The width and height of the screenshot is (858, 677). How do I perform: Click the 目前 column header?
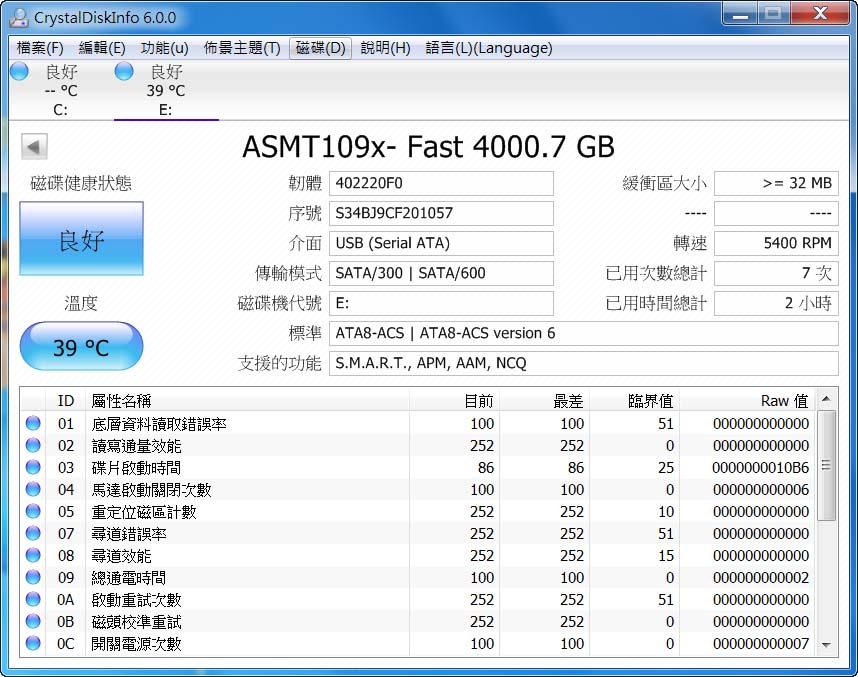pyautogui.click(x=454, y=401)
